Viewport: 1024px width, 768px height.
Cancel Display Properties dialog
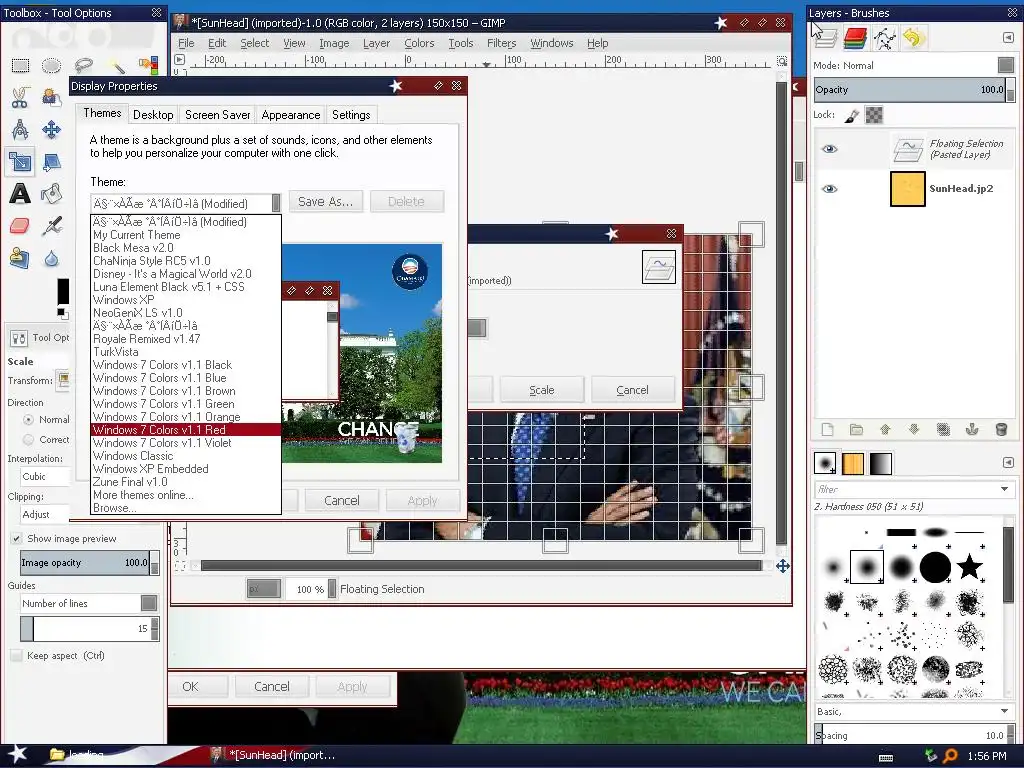tap(342, 500)
